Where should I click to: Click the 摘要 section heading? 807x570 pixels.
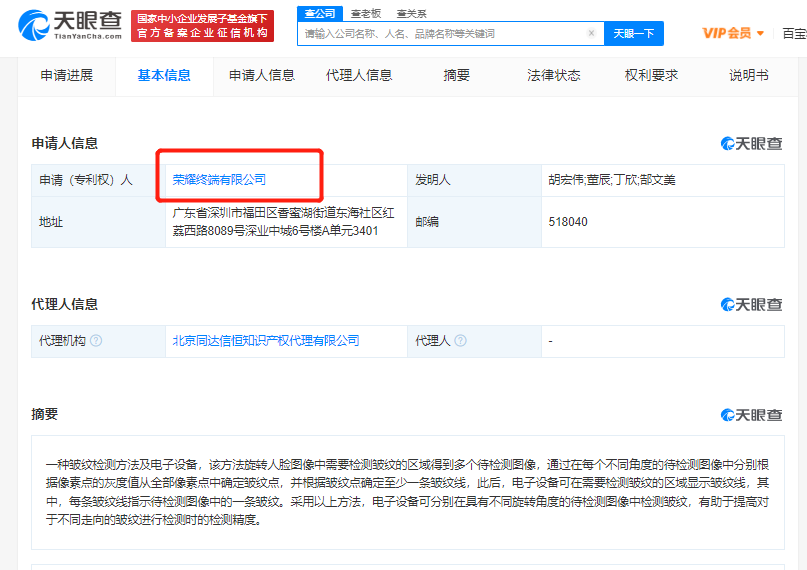click(x=45, y=414)
